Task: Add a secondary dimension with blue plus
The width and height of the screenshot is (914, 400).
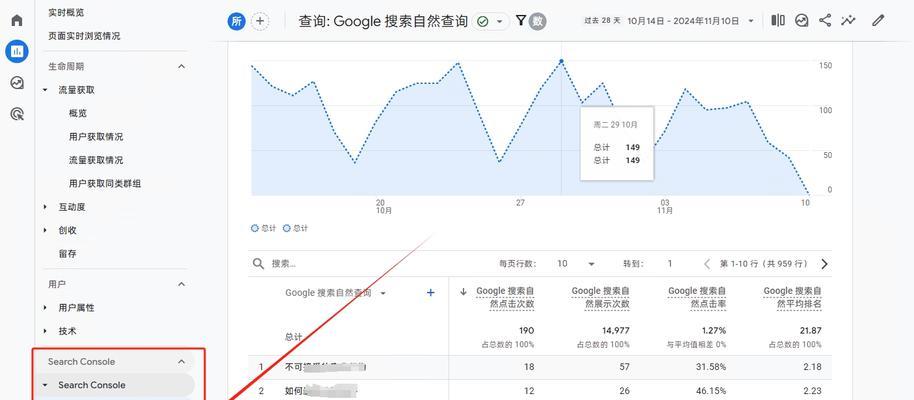Action: click(x=431, y=293)
